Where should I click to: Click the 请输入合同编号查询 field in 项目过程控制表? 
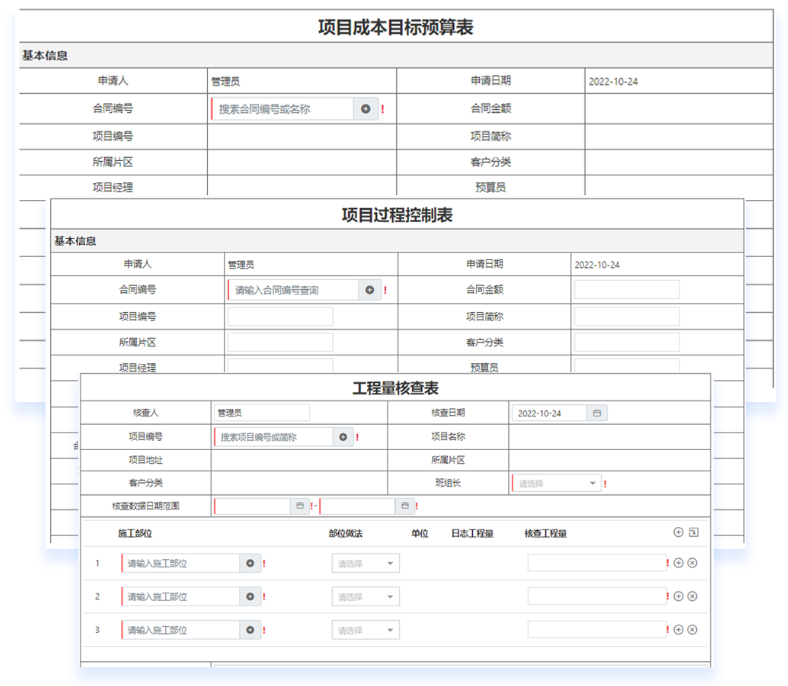tap(293, 290)
